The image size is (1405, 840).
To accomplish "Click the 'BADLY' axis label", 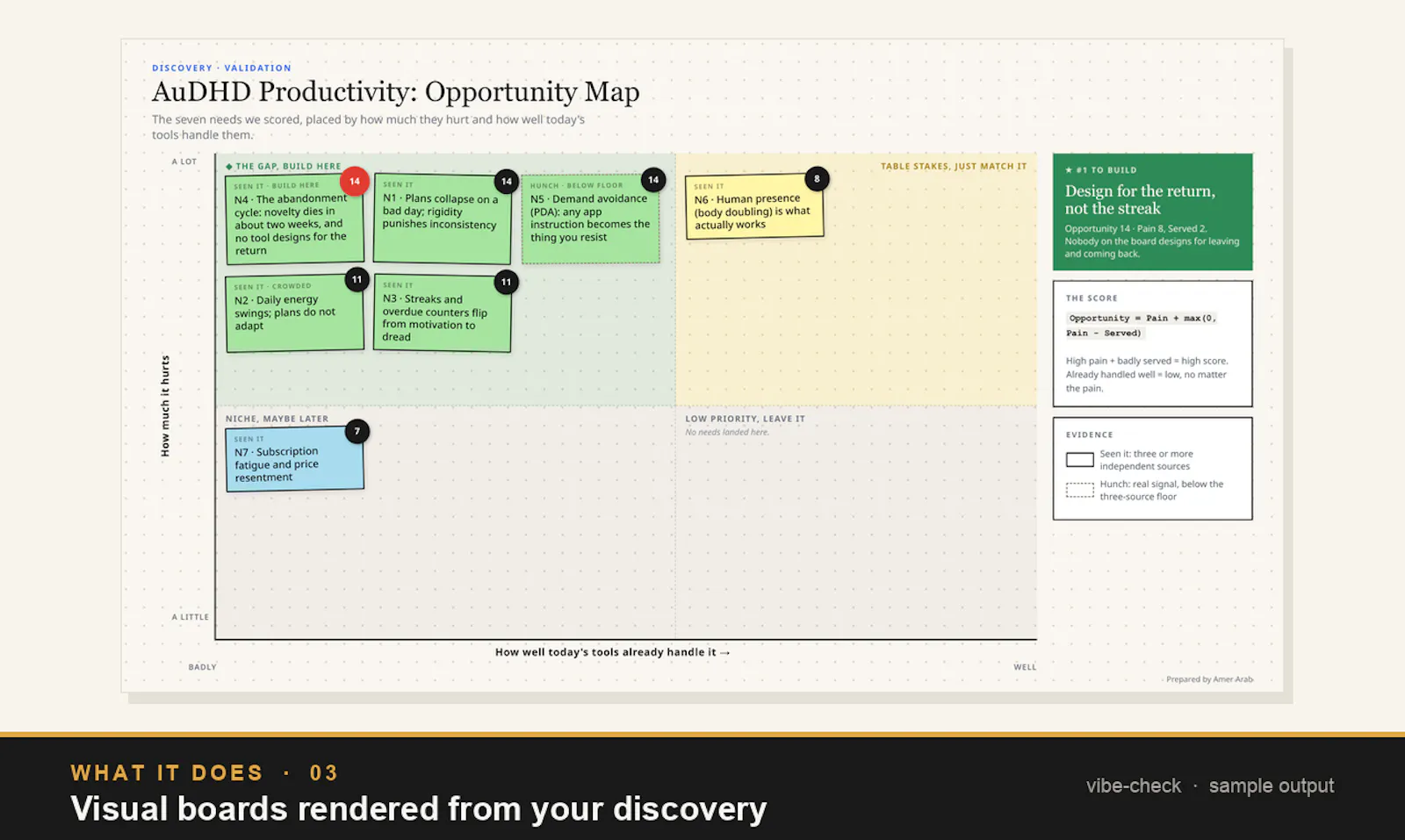I will (x=202, y=667).
